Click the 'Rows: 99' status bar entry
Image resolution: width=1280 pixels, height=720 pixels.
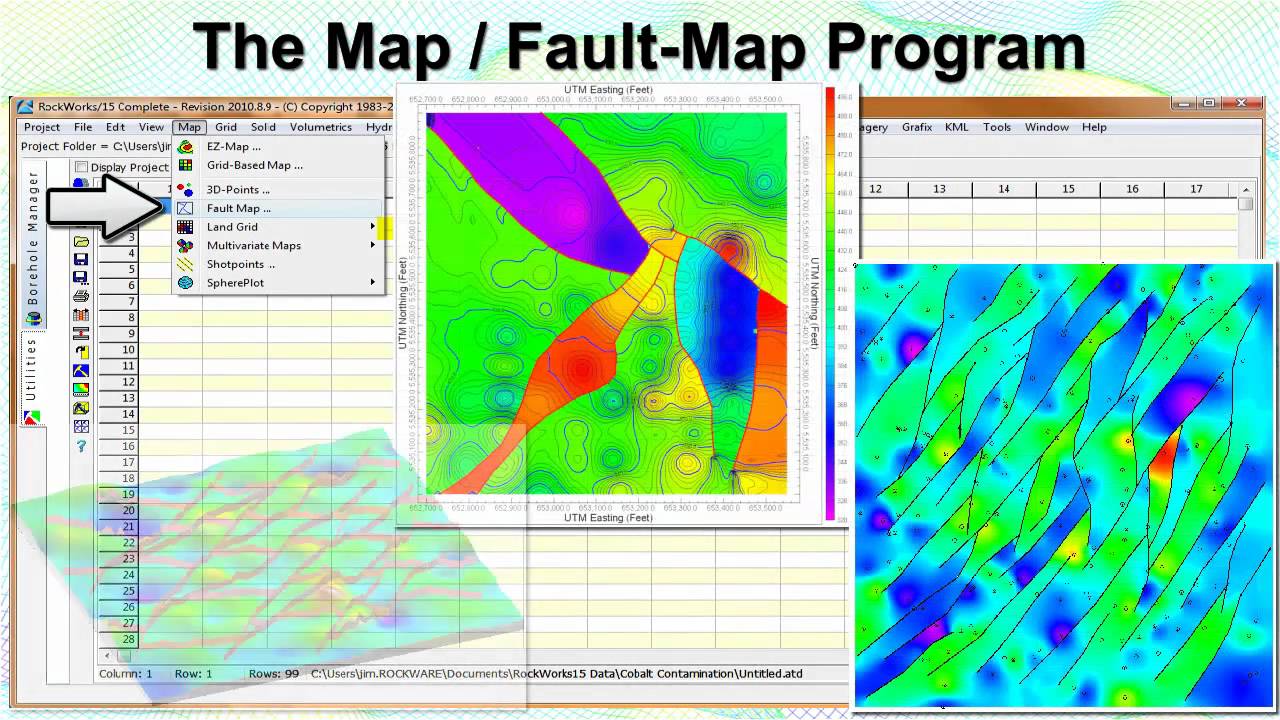point(274,674)
